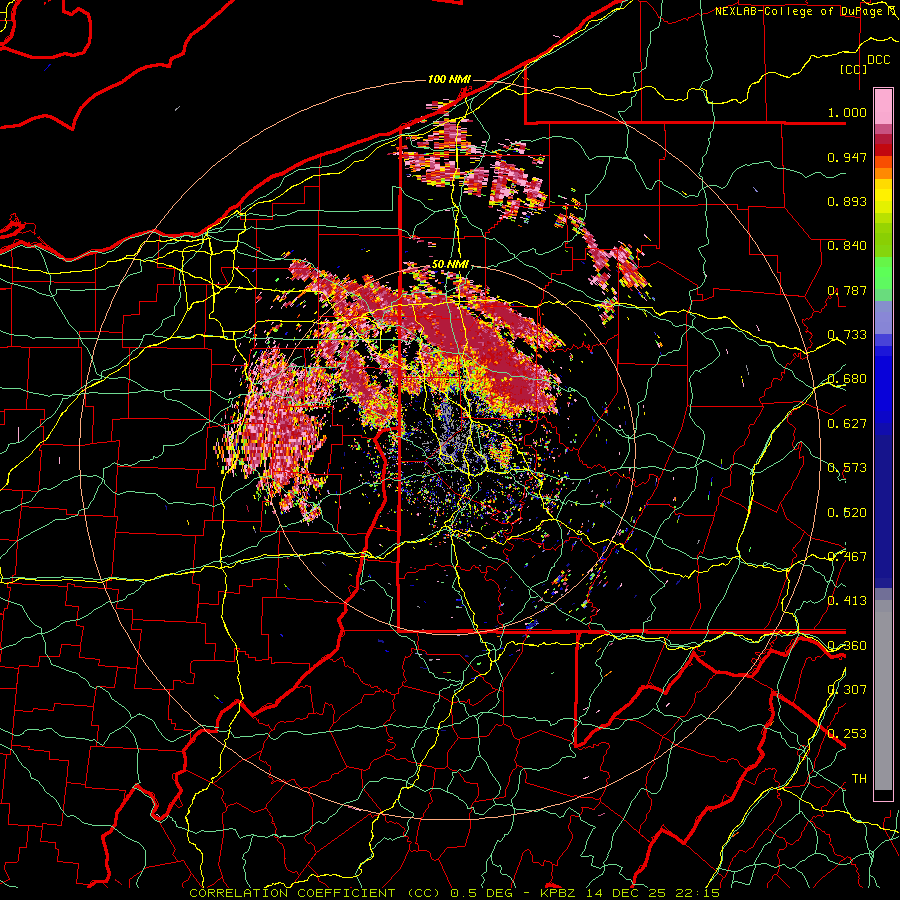
Task: Click the TH label on the scale
Action: 859,778
